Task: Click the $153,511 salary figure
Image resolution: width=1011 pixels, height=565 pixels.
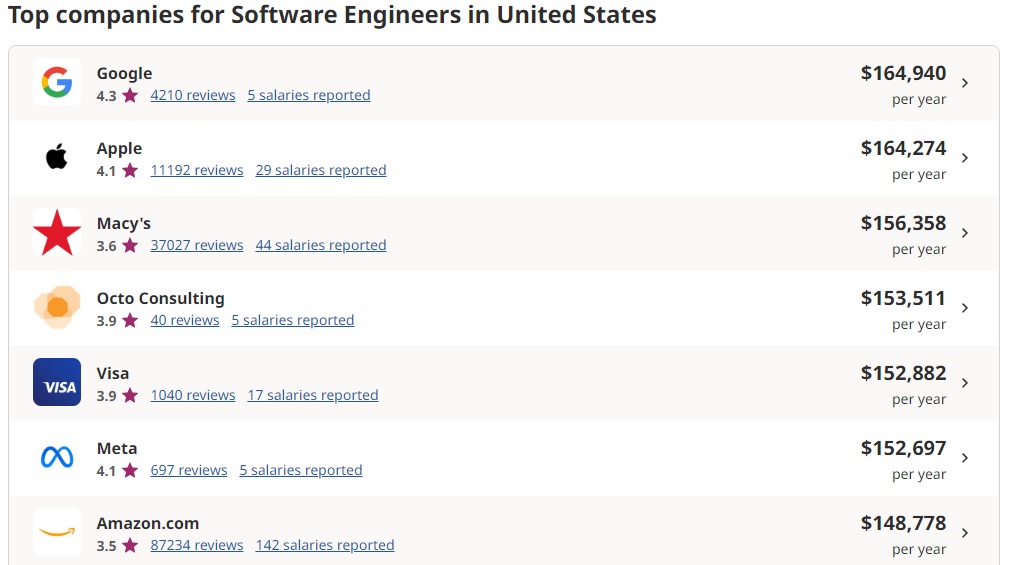Action: pos(903,298)
